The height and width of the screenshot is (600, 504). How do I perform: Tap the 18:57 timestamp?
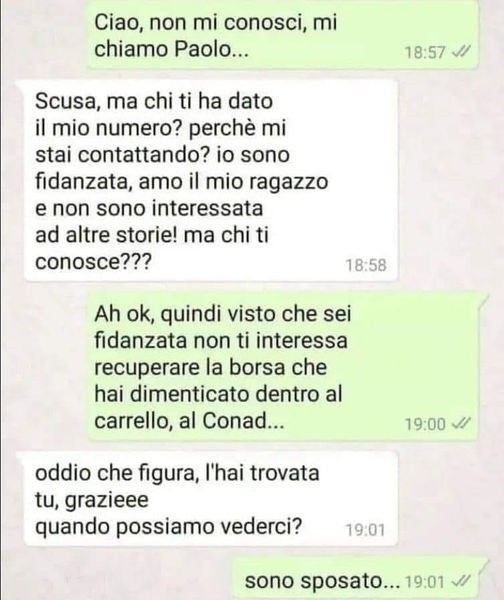pyautogui.click(x=425, y=52)
